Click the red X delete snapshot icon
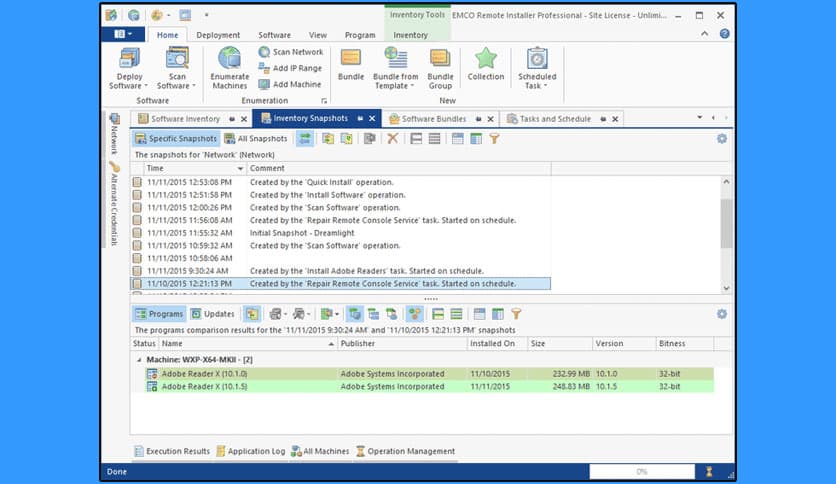 pyautogui.click(x=392, y=139)
